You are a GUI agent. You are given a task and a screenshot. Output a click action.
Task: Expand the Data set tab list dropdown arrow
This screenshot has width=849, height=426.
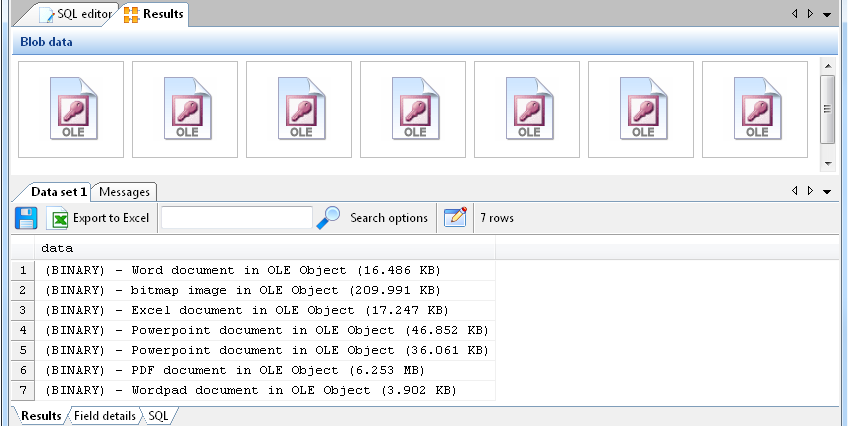[x=827, y=191]
